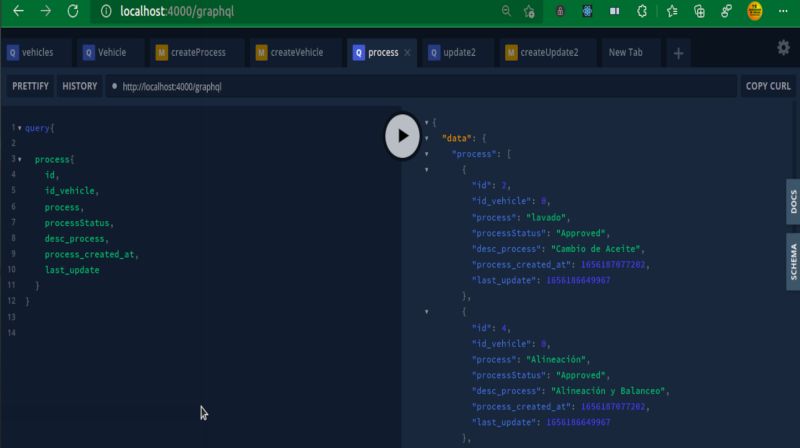Collapse the second result object with id 4
This screenshot has width=800, height=448.
pos(427,312)
